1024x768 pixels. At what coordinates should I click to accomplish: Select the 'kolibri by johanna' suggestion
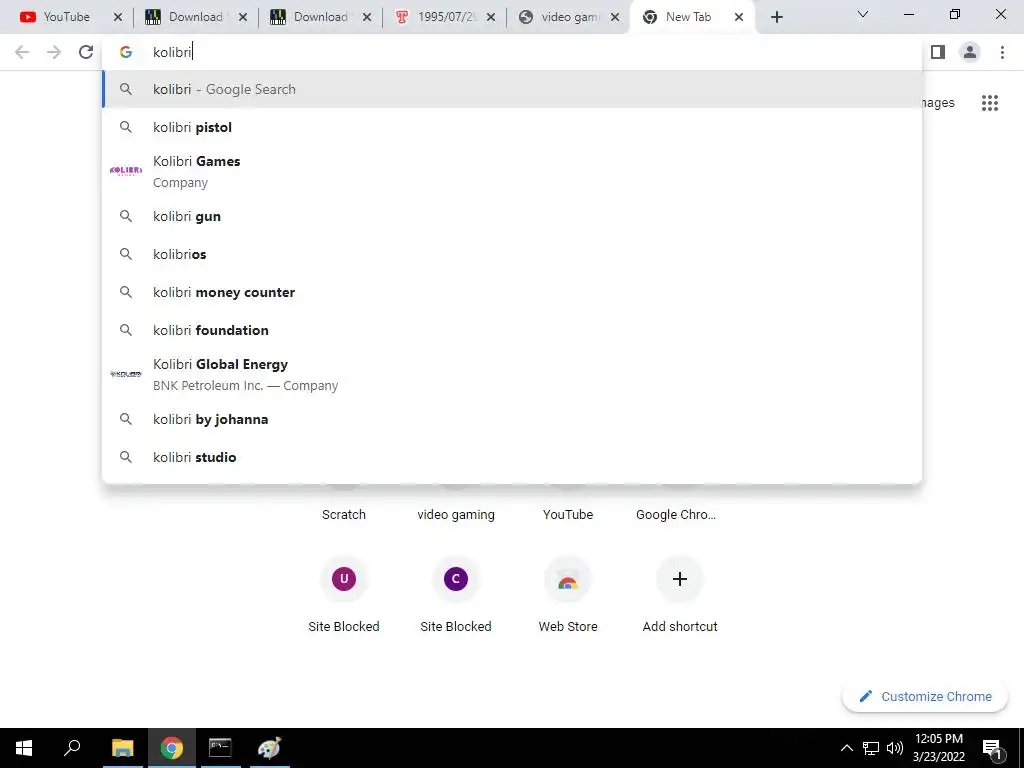(x=512, y=419)
